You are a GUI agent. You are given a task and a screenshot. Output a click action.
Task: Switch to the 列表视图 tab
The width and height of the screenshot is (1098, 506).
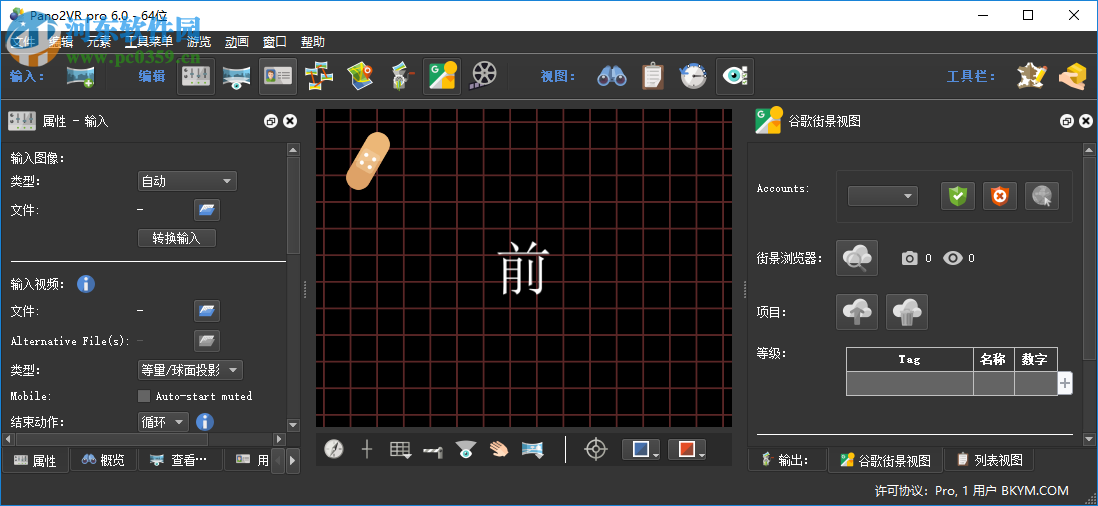[x=990, y=460]
